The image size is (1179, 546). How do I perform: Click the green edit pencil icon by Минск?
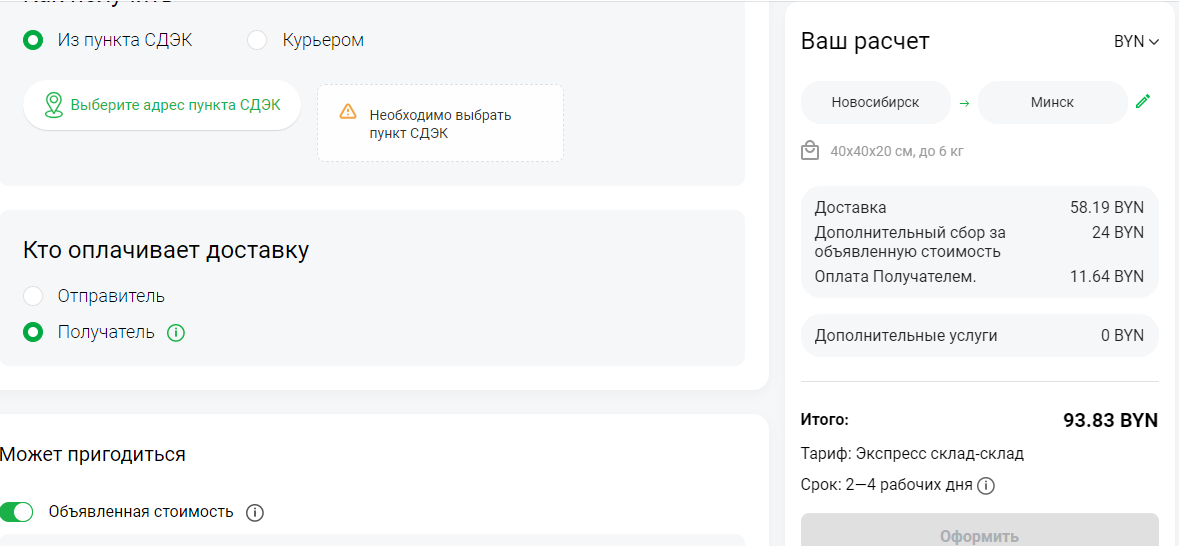coord(1143,102)
